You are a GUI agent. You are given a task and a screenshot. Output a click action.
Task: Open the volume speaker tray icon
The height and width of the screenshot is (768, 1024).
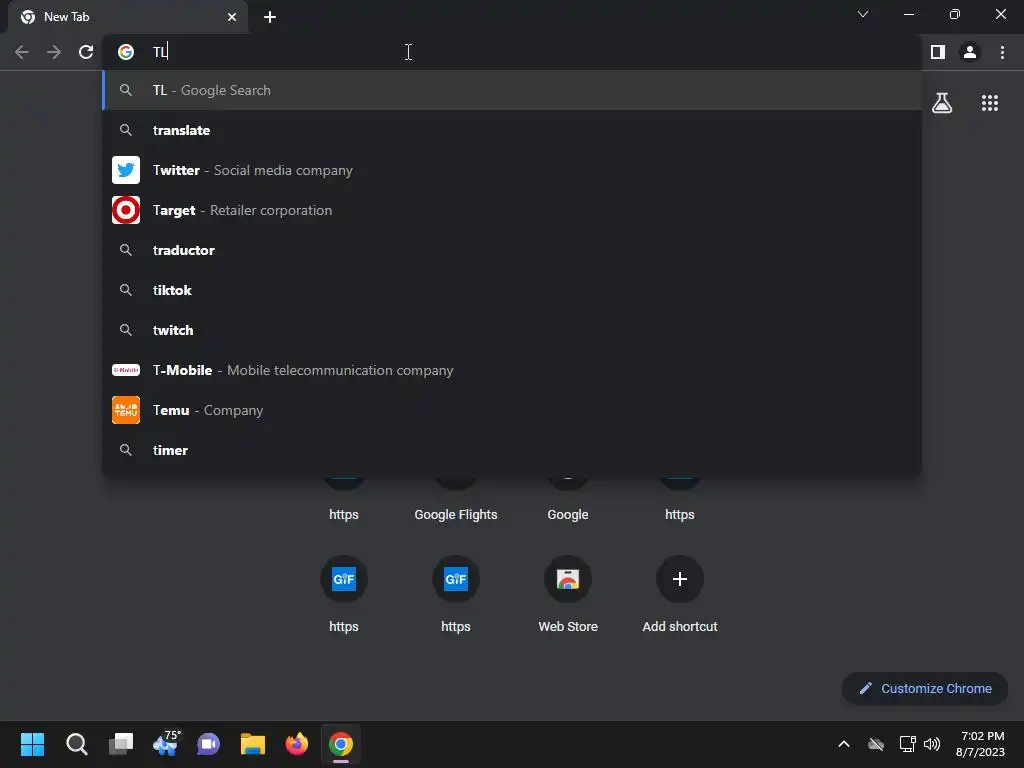(932, 744)
